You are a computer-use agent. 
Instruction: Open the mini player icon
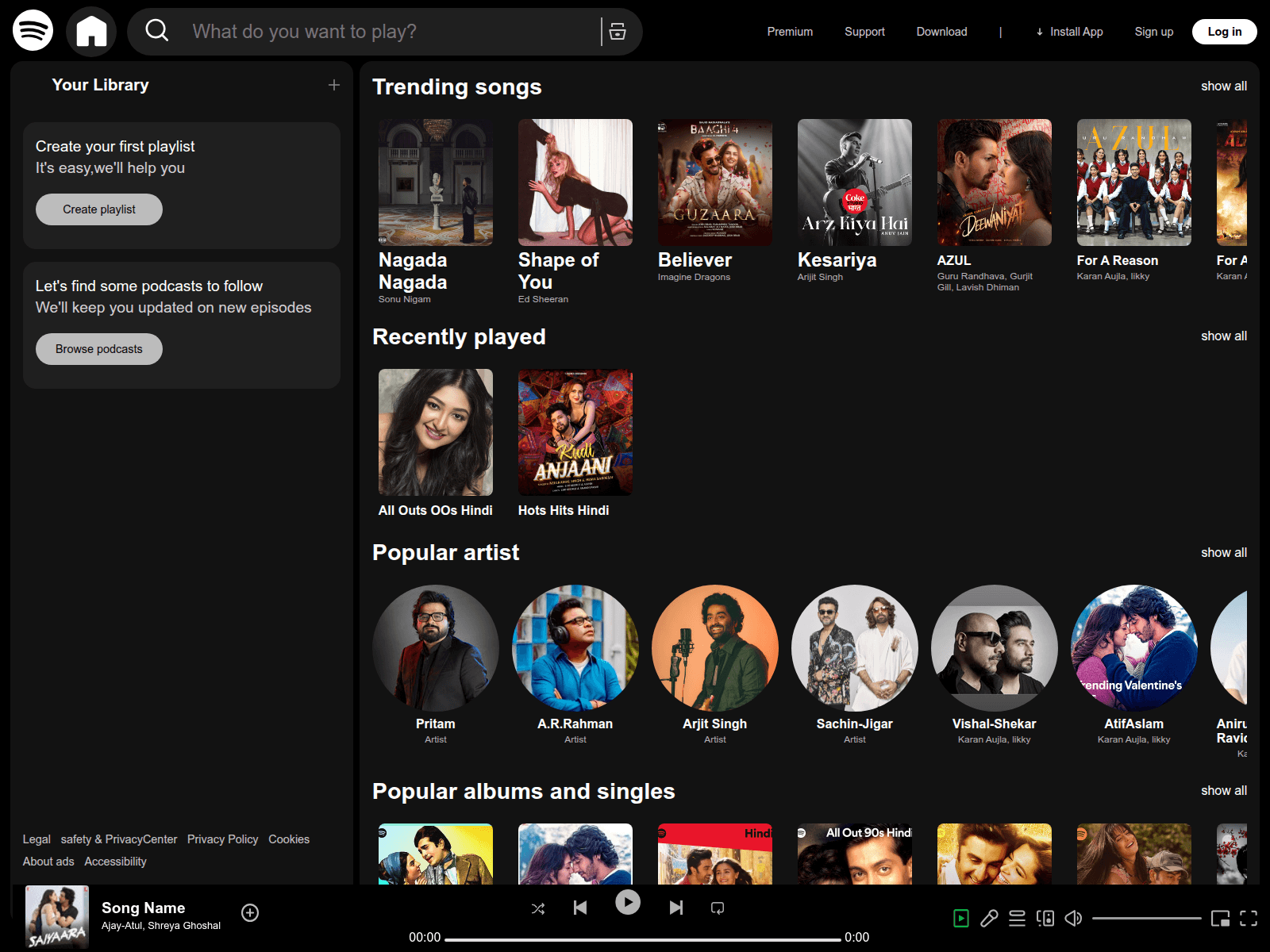click(1220, 919)
